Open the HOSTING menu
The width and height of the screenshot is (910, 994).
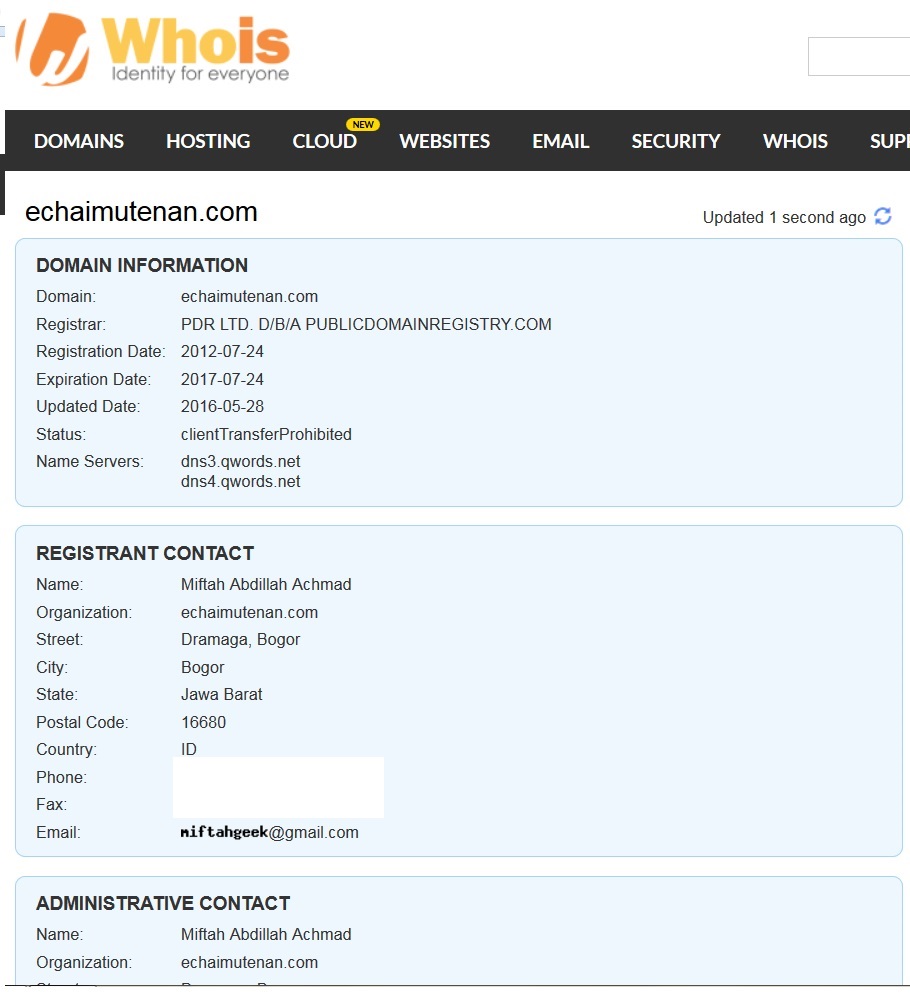208,141
